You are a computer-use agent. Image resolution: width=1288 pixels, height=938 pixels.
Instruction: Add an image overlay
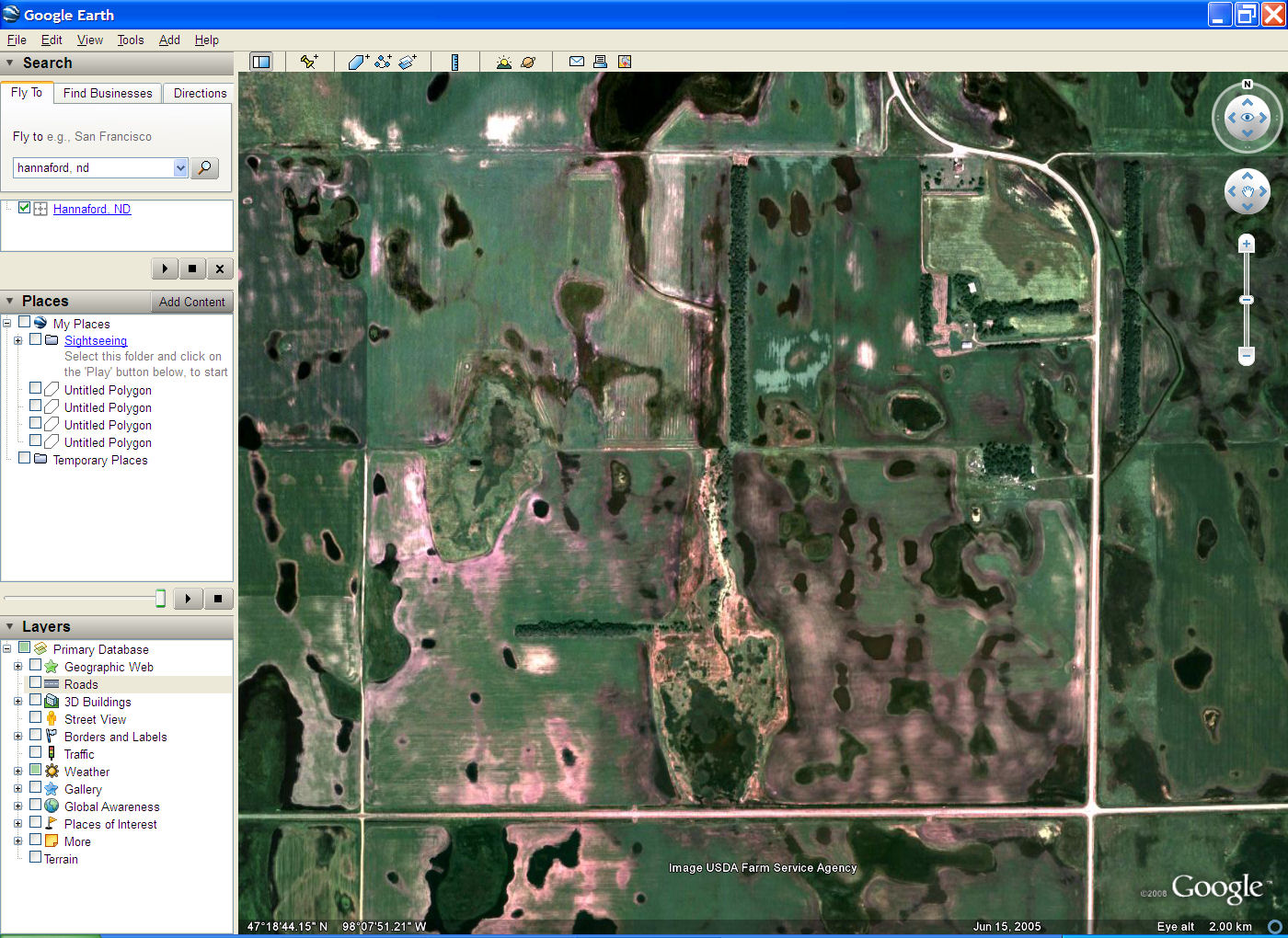pyautogui.click(x=408, y=62)
